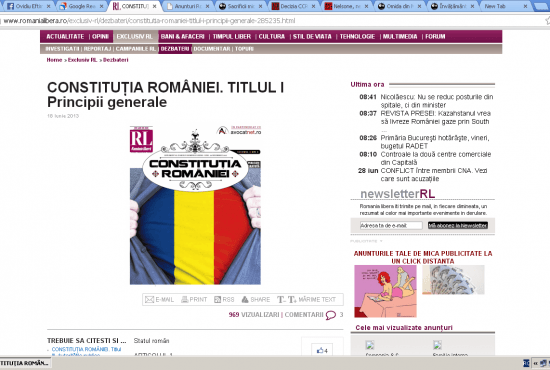Click the cartoon ad thumbnail
This screenshot has height=370, width=550.
[x=385, y=291]
